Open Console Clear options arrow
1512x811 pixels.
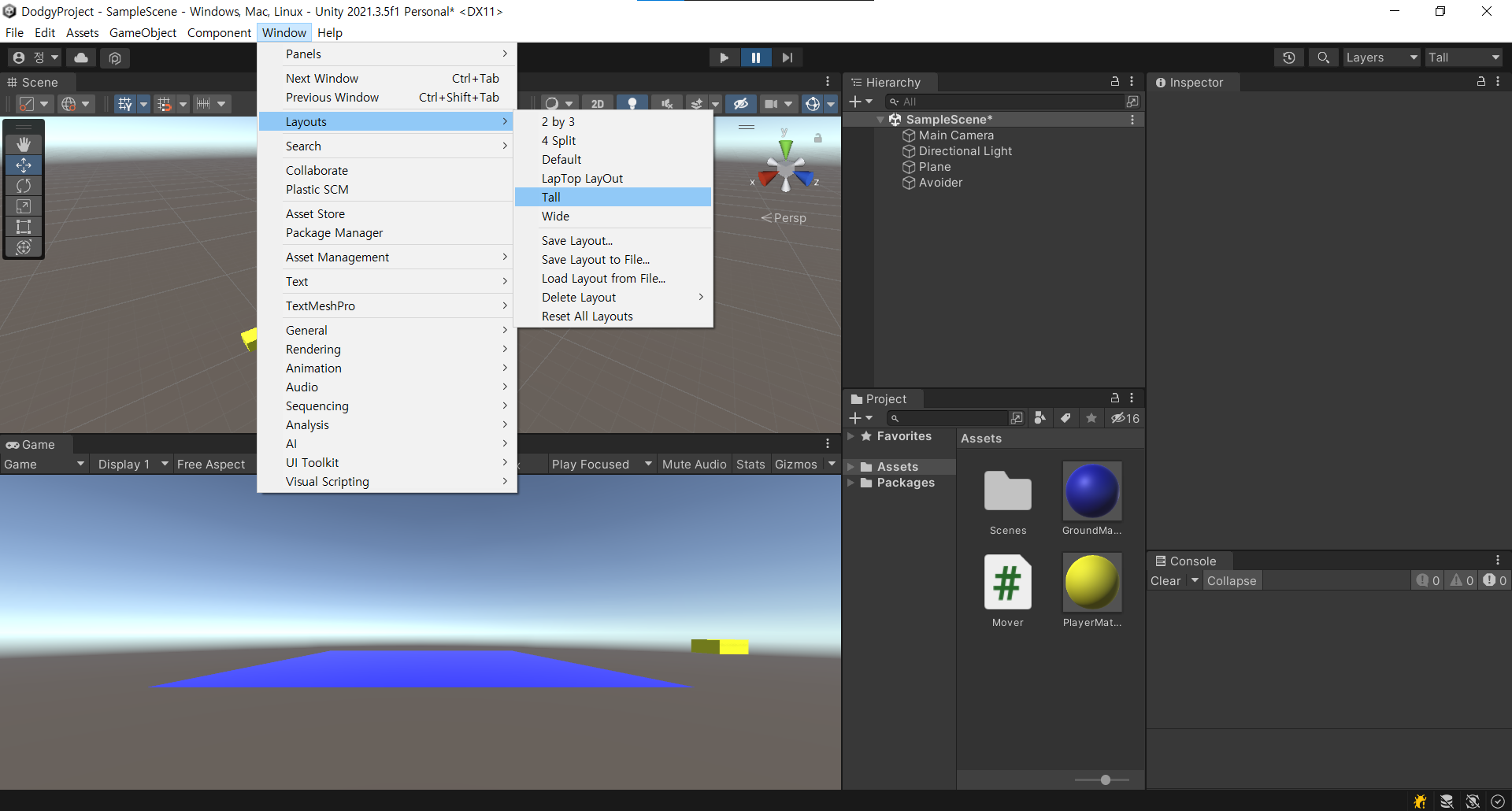coord(1194,581)
